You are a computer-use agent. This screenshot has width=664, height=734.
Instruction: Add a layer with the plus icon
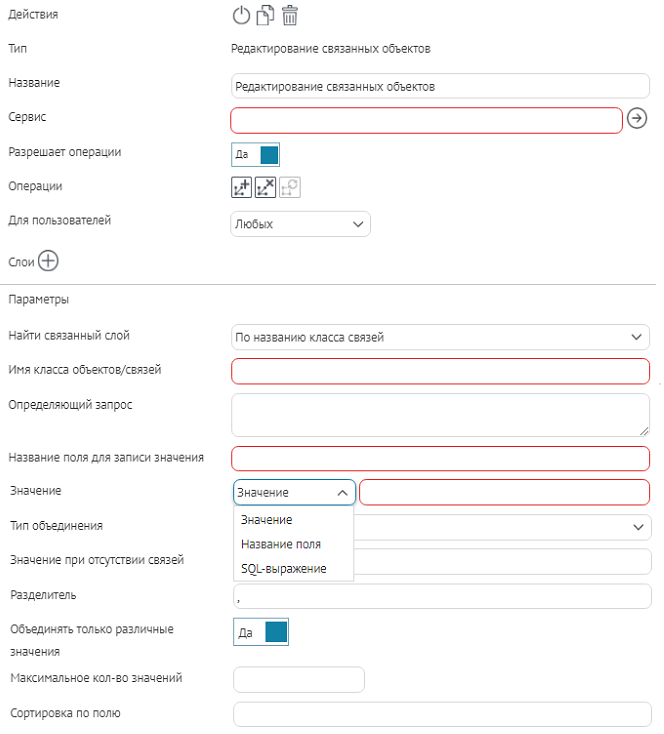(x=48, y=261)
